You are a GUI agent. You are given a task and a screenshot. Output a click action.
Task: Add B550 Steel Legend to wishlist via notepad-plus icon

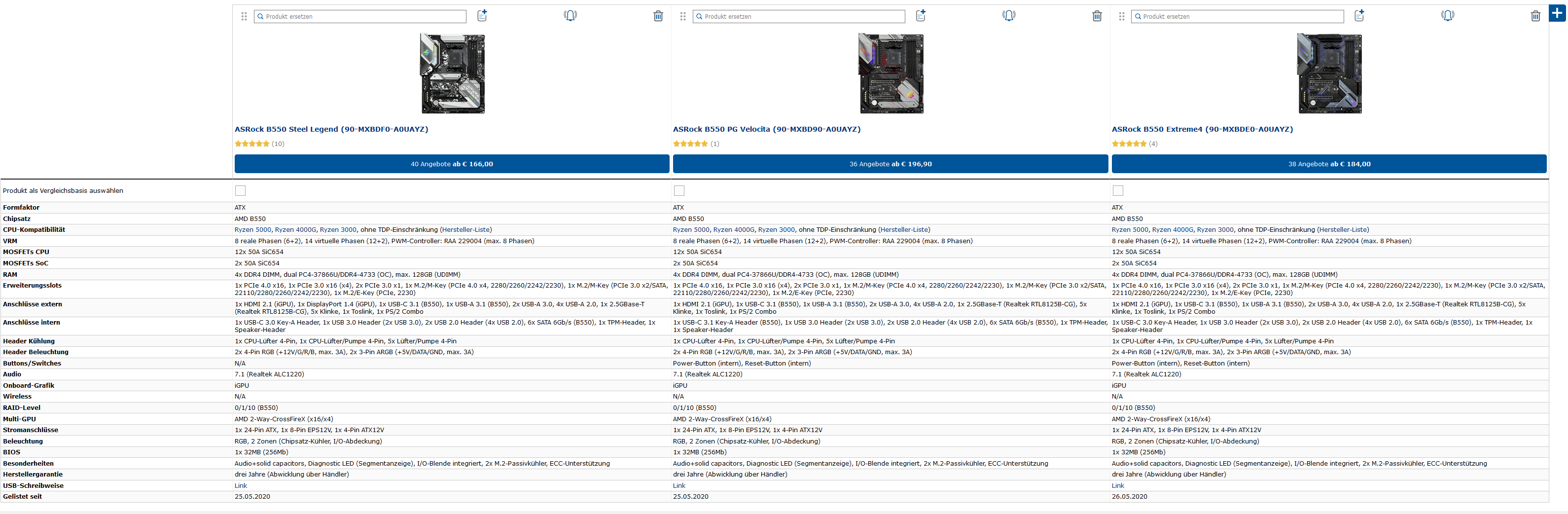[482, 15]
